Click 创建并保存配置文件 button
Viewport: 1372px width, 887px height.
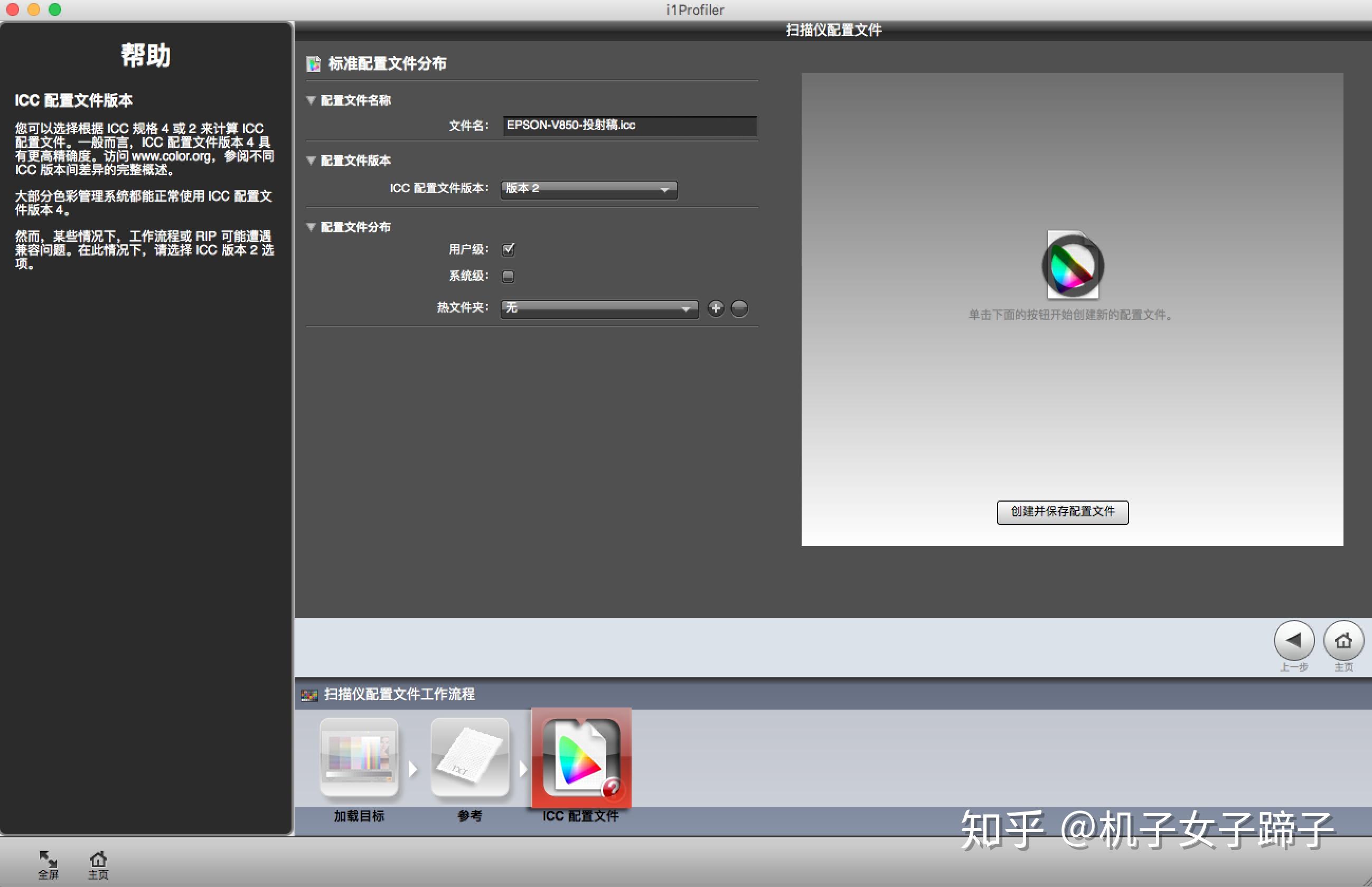[x=1062, y=512]
